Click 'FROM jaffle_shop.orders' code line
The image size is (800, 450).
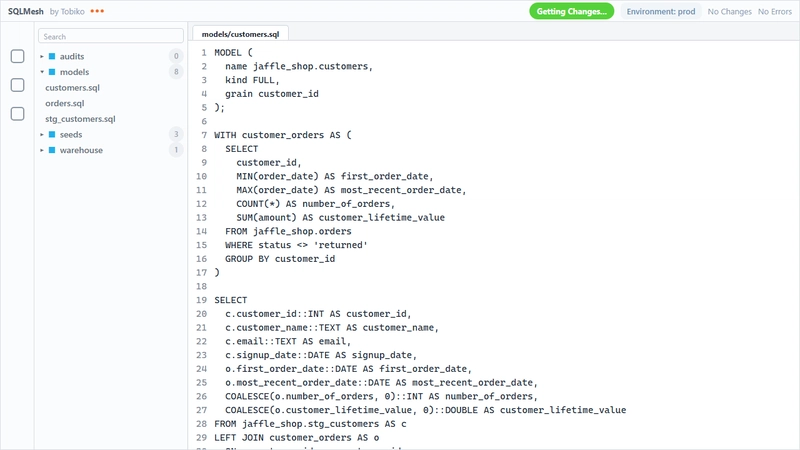point(288,232)
